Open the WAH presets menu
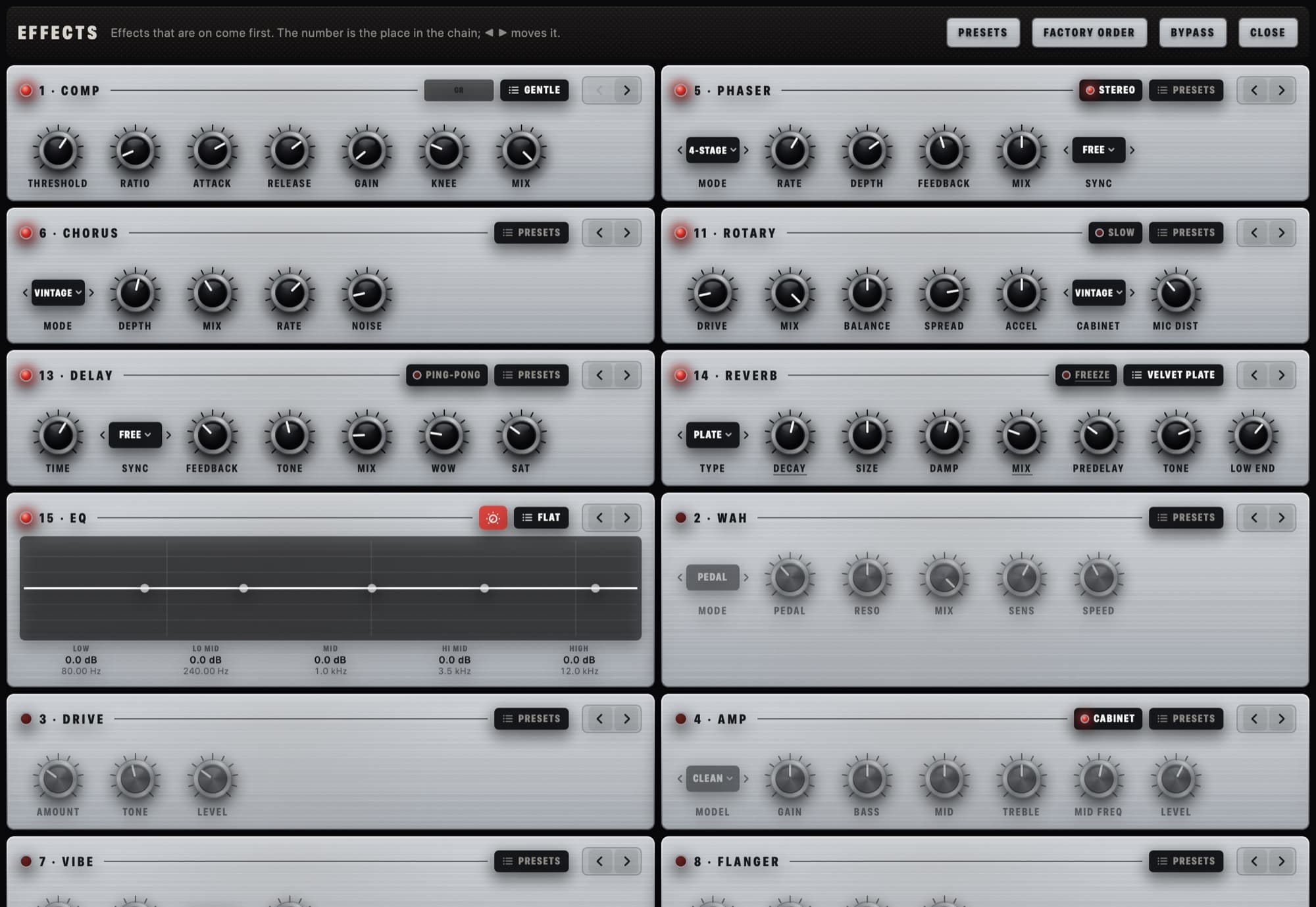The height and width of the screenshot is (907, 1316). point(1186,518)
